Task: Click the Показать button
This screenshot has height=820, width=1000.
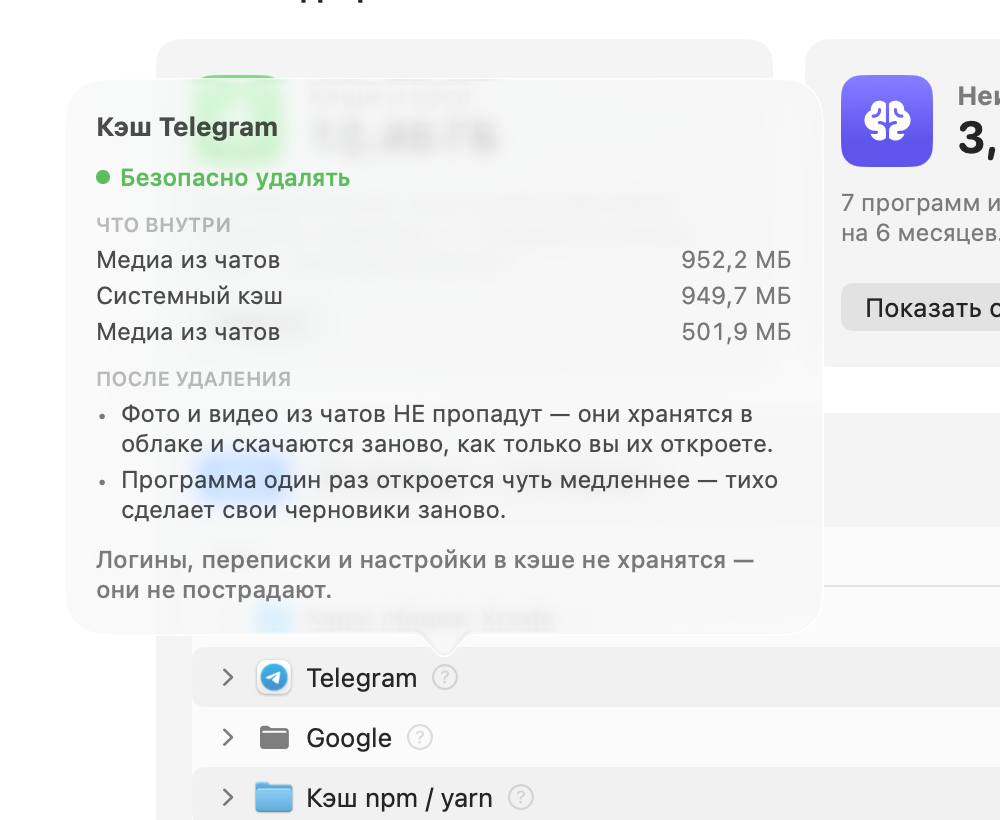Action: pos(921,307)
